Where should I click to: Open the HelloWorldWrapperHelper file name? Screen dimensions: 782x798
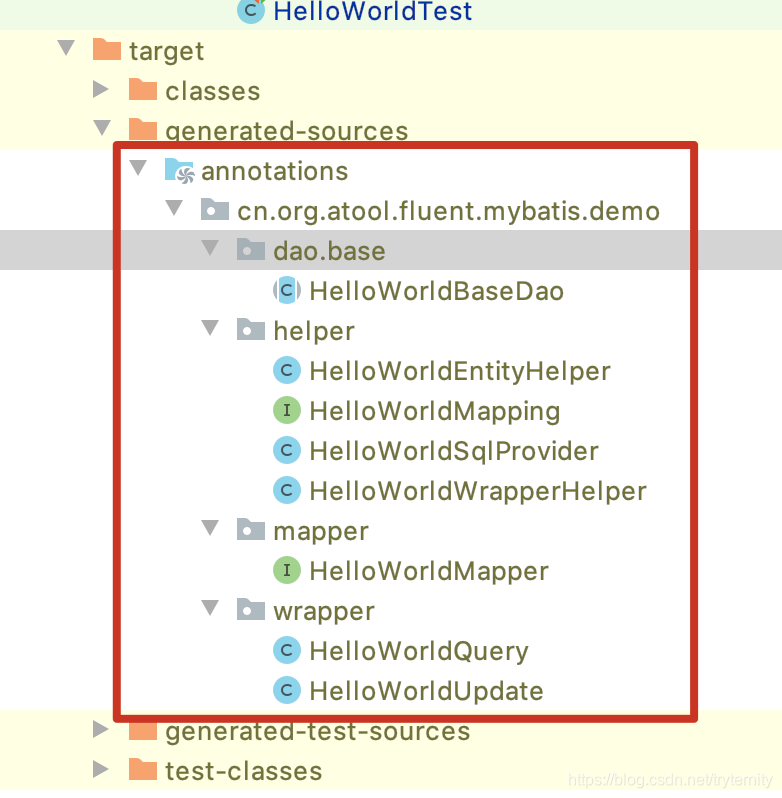478,491
